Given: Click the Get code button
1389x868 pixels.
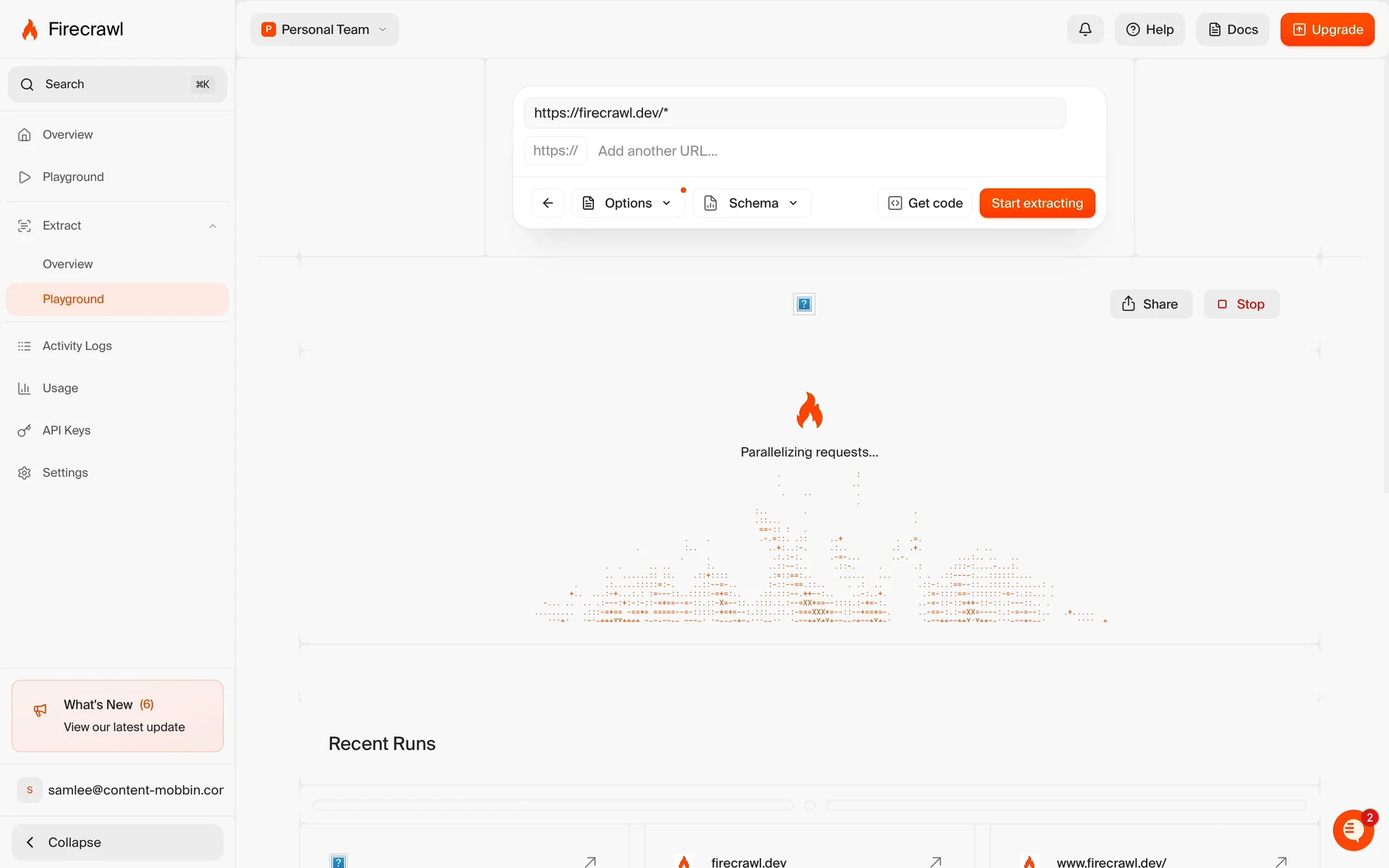Looking at the screenshot, I should coord(925,203).
